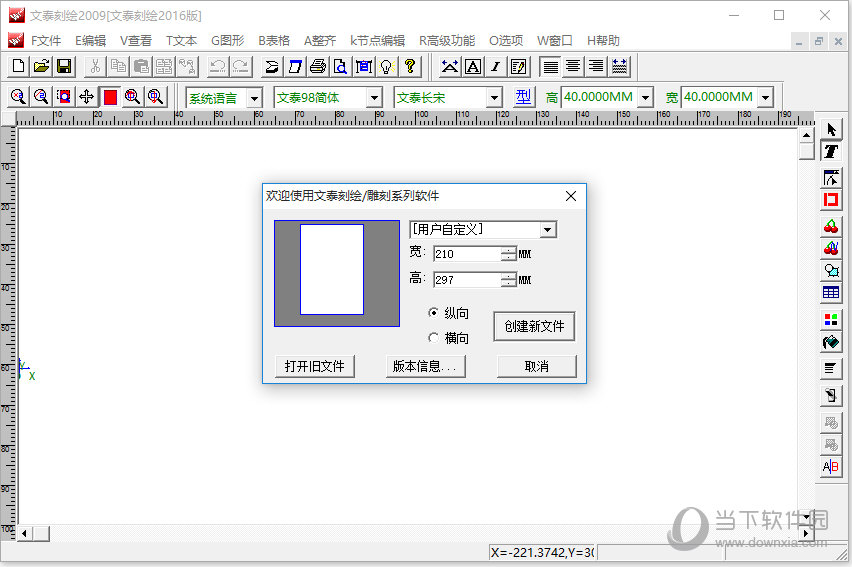Click the 版本信息... button
This screenshot has width=852, height=567.
tap(425, 366)
